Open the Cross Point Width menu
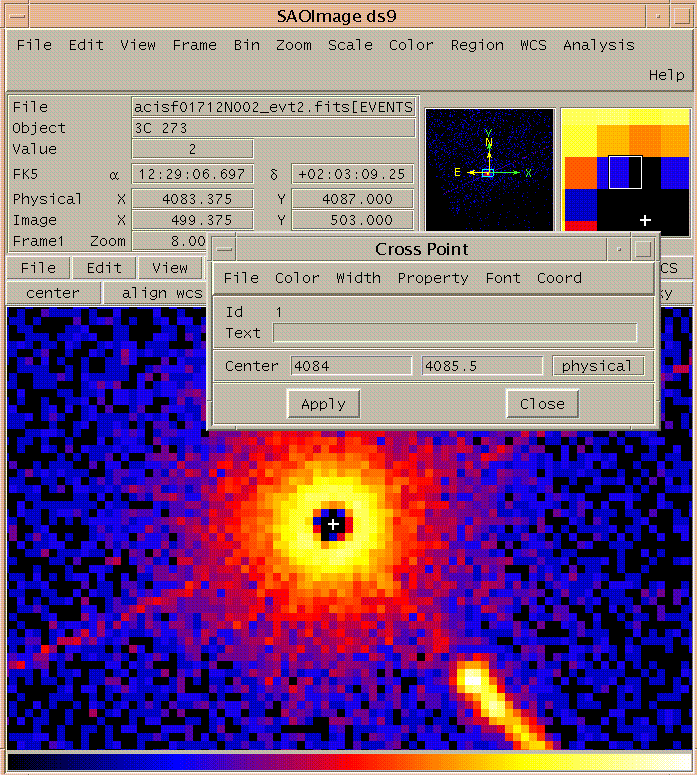 click(358, 278)
